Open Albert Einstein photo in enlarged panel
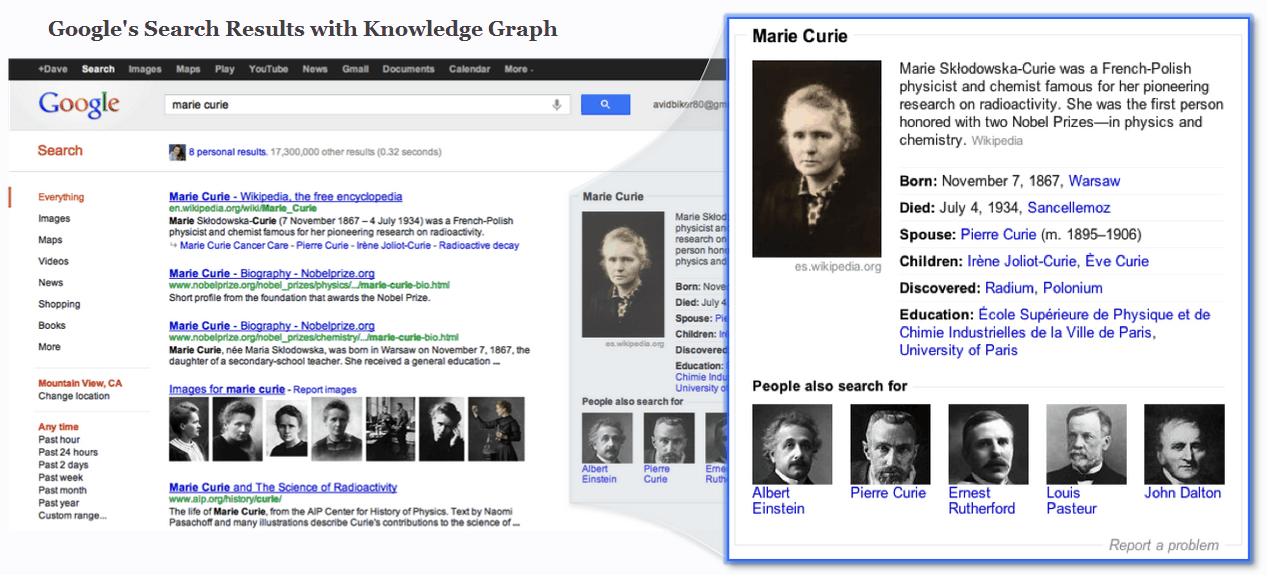Image resolution: width=1267 pixels, height=575 pixels. tap(792, 444)
